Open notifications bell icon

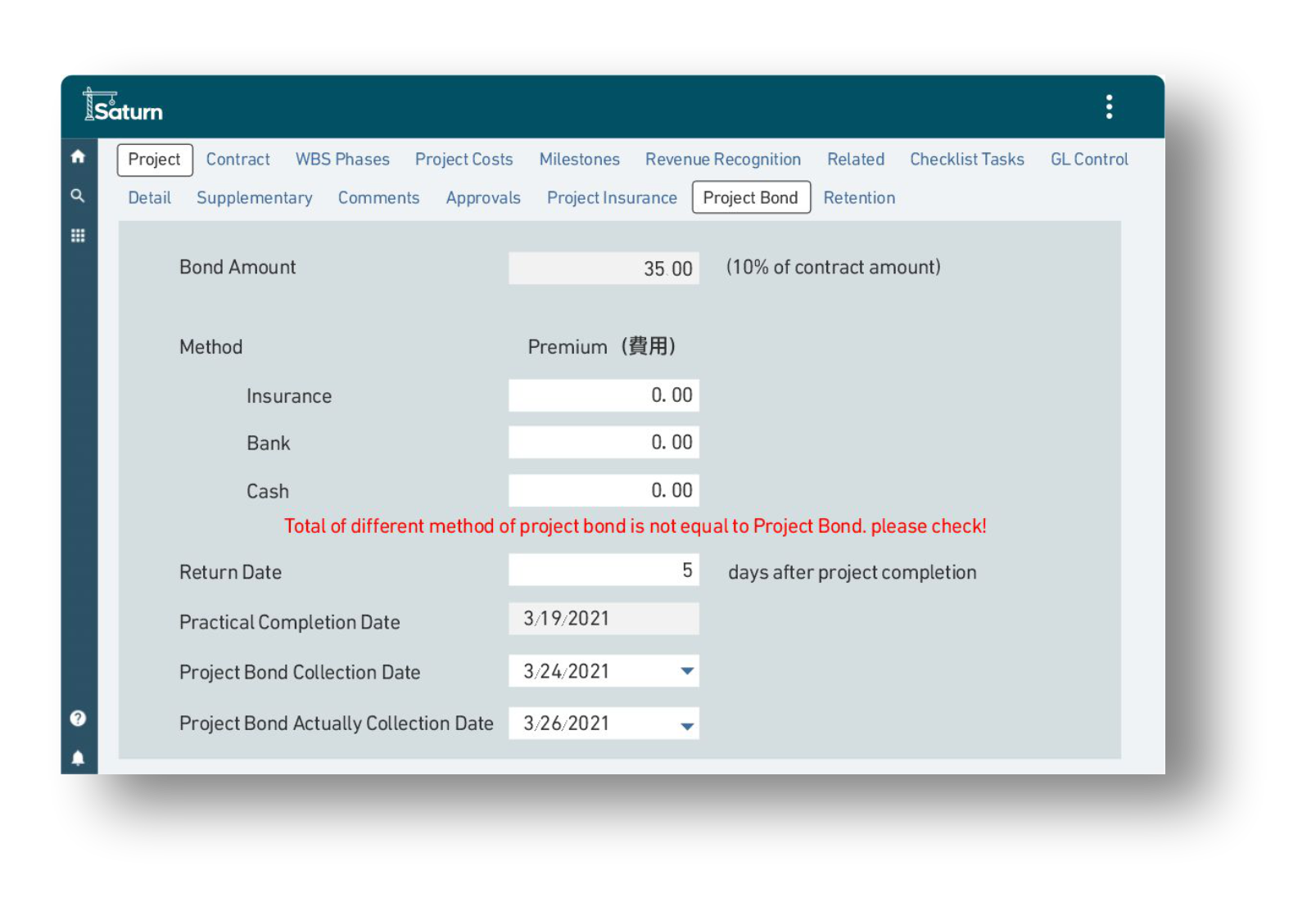point(78,757)
